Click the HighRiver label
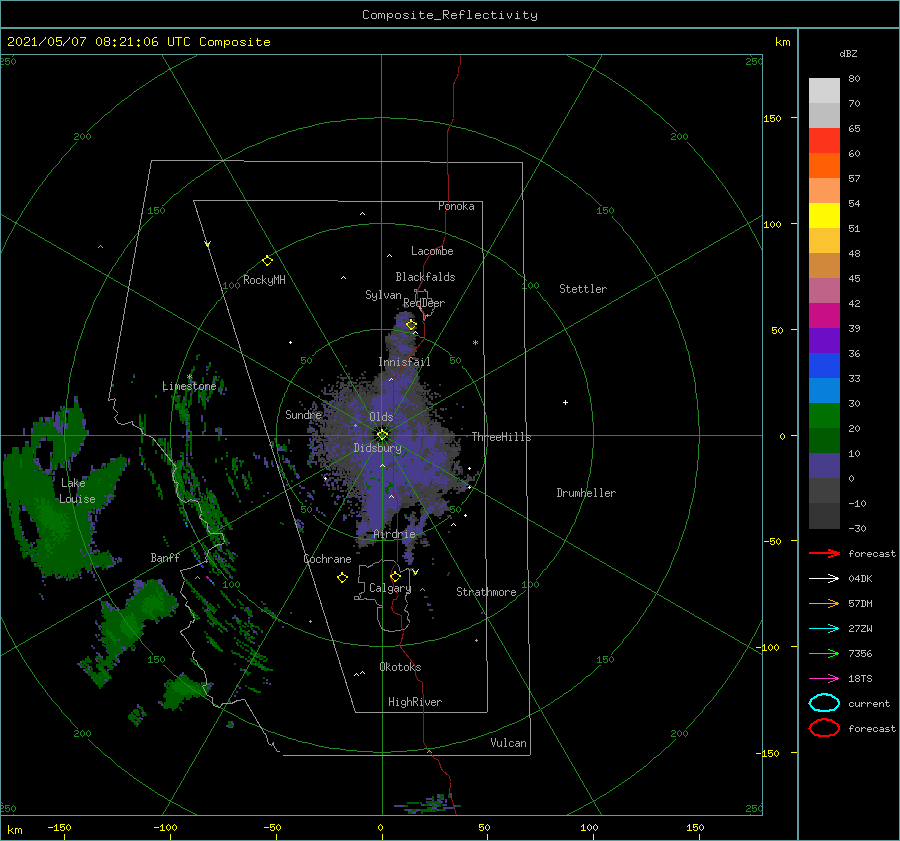900x841 pixels. (x=415, y=702)
